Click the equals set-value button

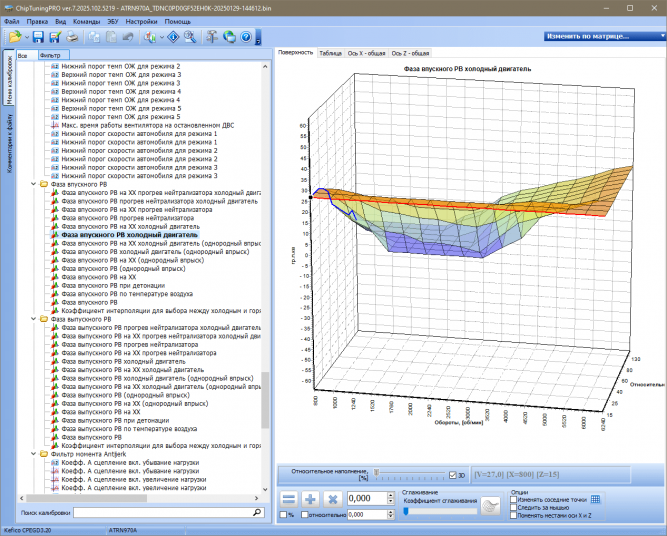click(x=289, y=499)
